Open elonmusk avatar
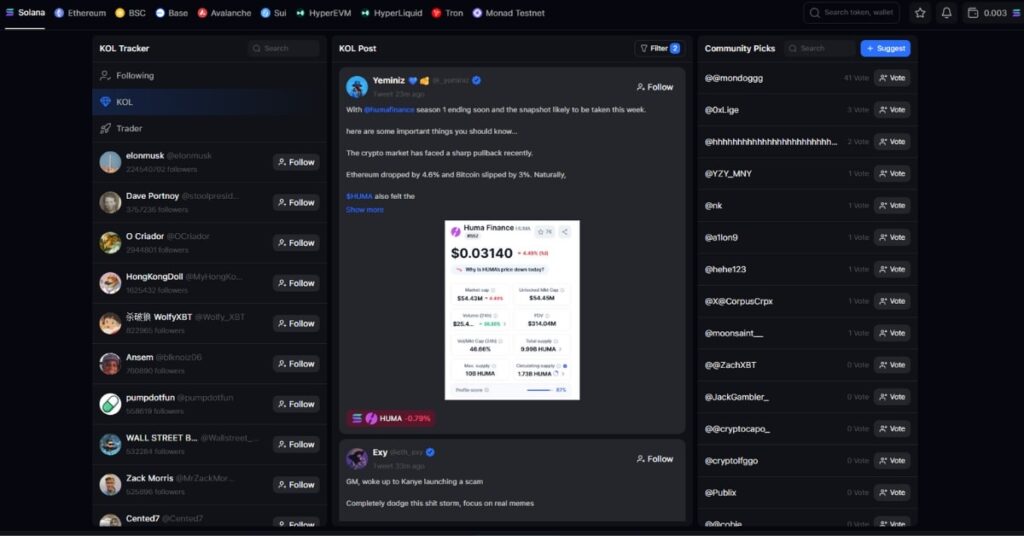 tap(110, 162)
